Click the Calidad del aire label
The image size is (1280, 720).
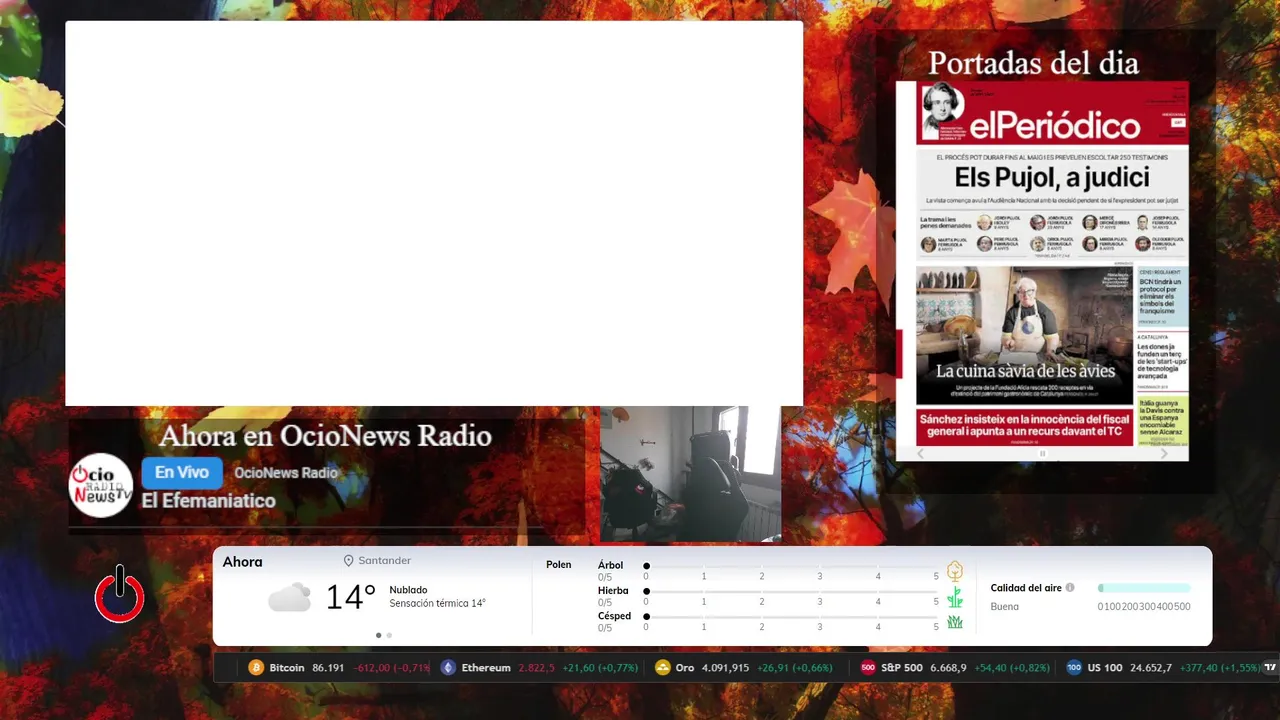pyautogui.click(x=1026, y=588)
